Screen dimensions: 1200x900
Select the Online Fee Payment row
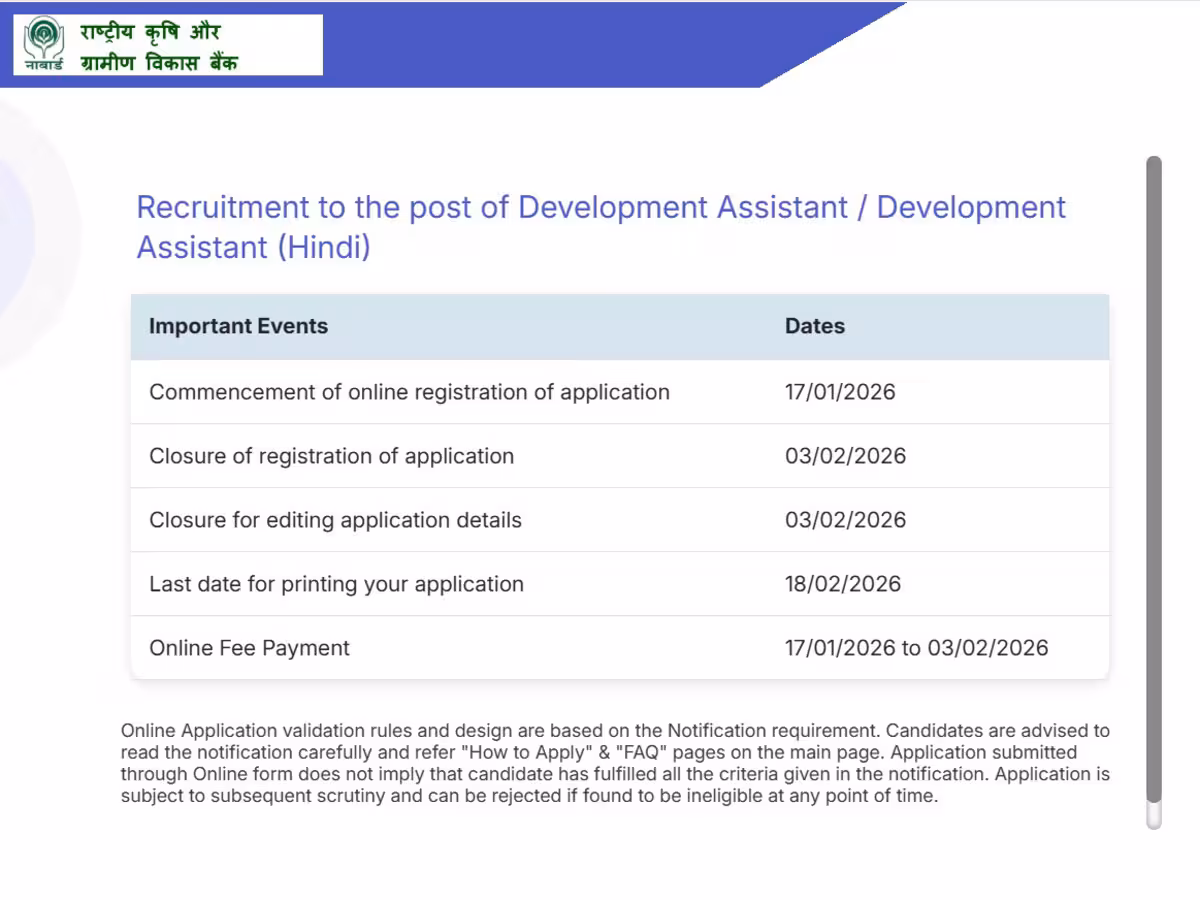pos(249,648)
